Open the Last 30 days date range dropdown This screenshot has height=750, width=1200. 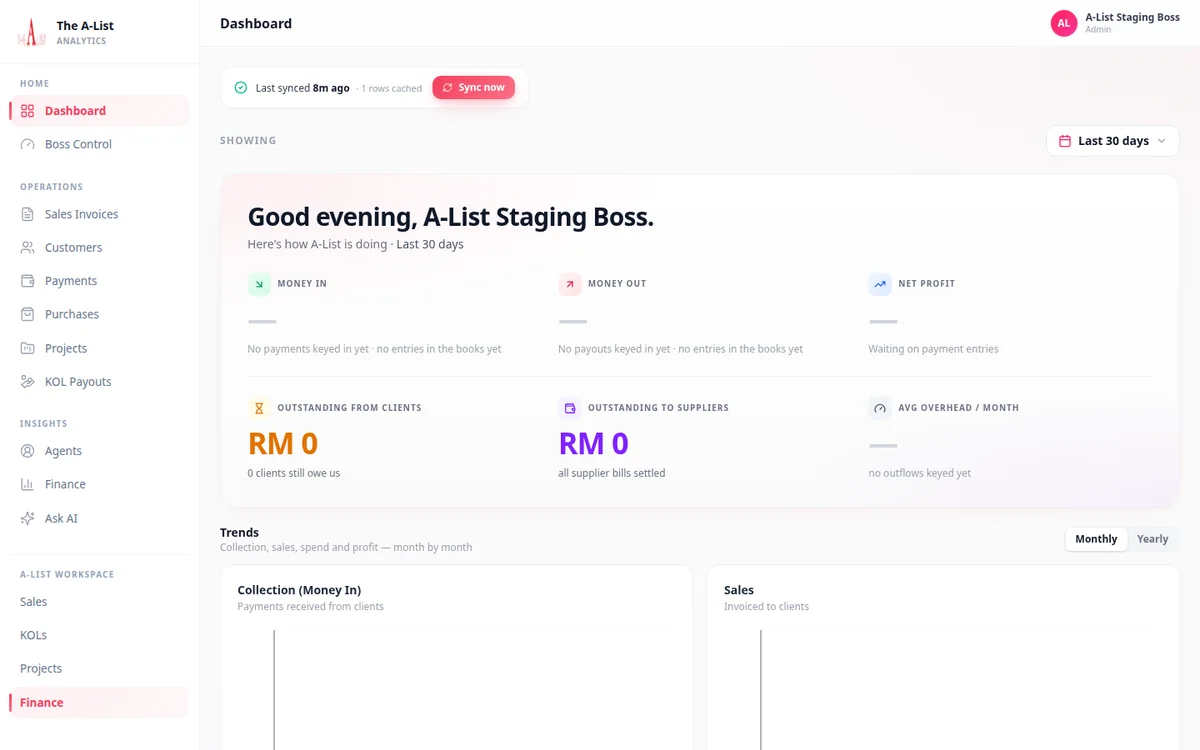coord(1113,141)
